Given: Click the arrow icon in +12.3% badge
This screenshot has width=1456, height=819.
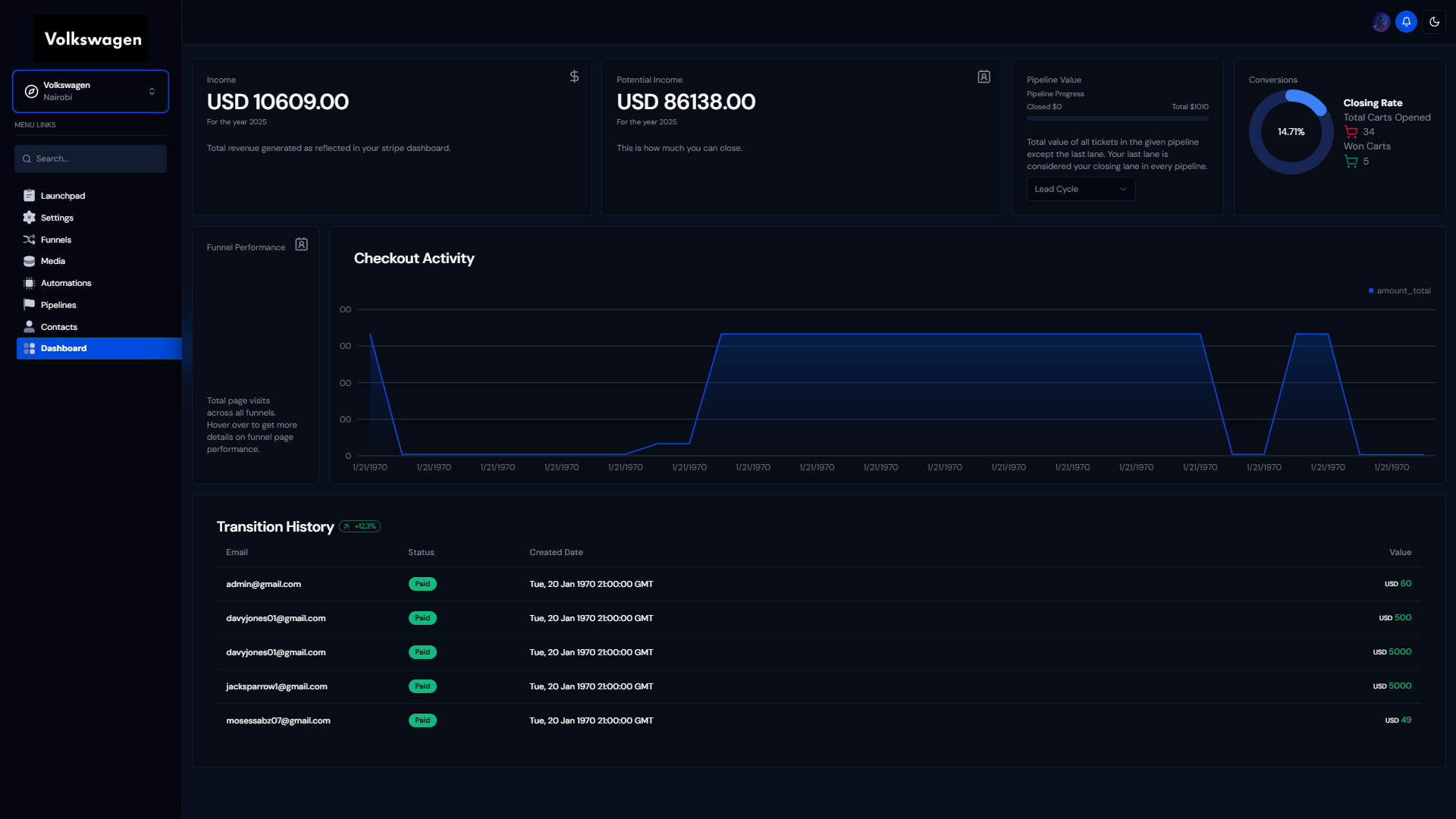Looking at the screenshot, I should tap(347, 526).
